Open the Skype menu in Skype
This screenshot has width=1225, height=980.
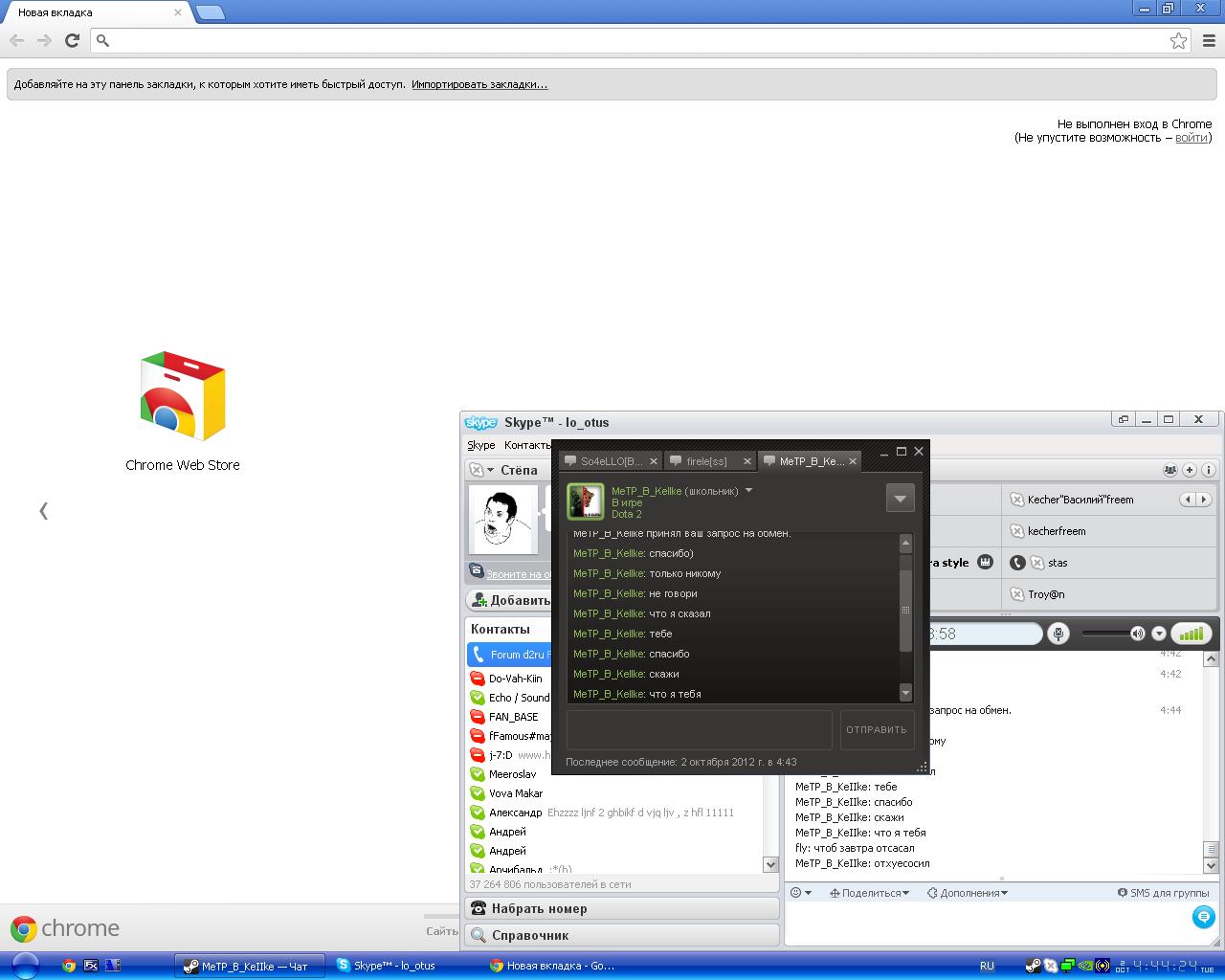pyautogui.click(x=481, y=445)
